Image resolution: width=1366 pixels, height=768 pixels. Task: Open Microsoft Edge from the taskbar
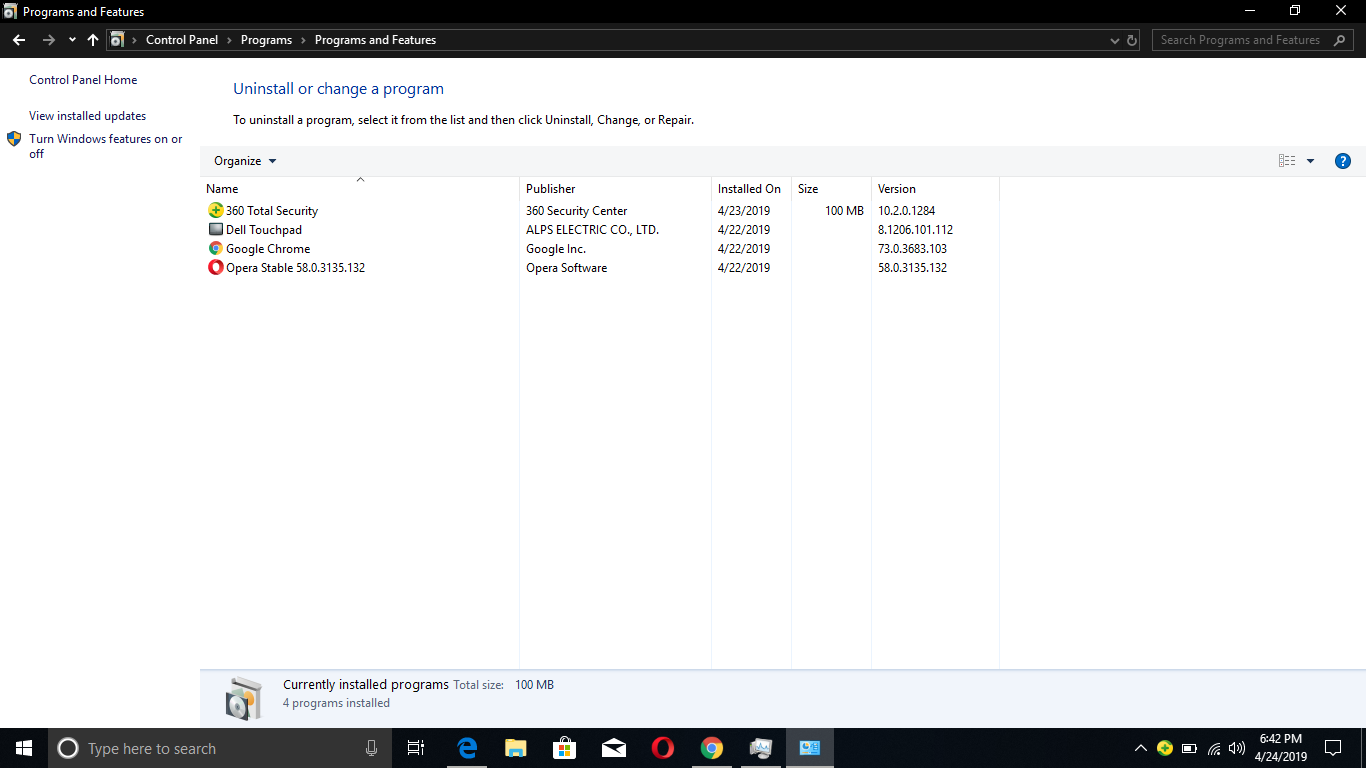[467, 748]
